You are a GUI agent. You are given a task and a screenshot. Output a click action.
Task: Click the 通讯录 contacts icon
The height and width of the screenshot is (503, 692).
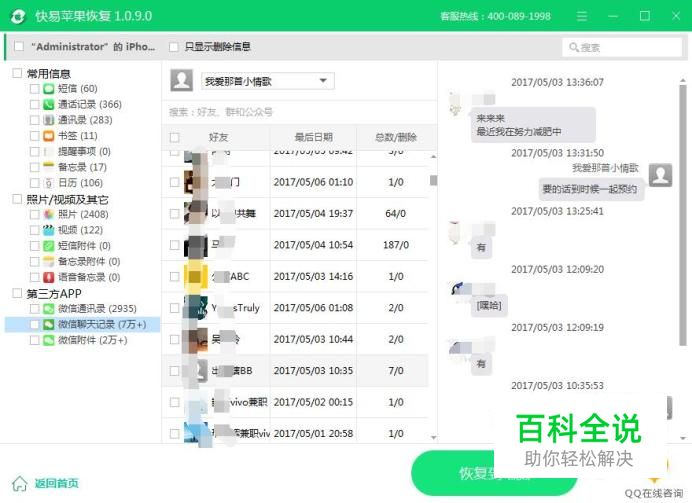[x=49, y=120]
